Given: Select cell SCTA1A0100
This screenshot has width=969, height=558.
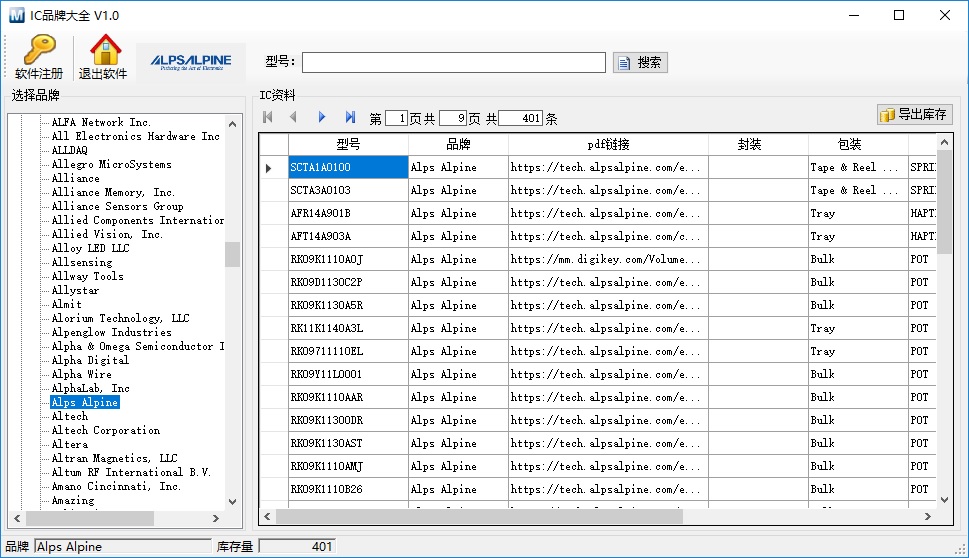Looking at the screenshot, I should [x=348, y=167].
